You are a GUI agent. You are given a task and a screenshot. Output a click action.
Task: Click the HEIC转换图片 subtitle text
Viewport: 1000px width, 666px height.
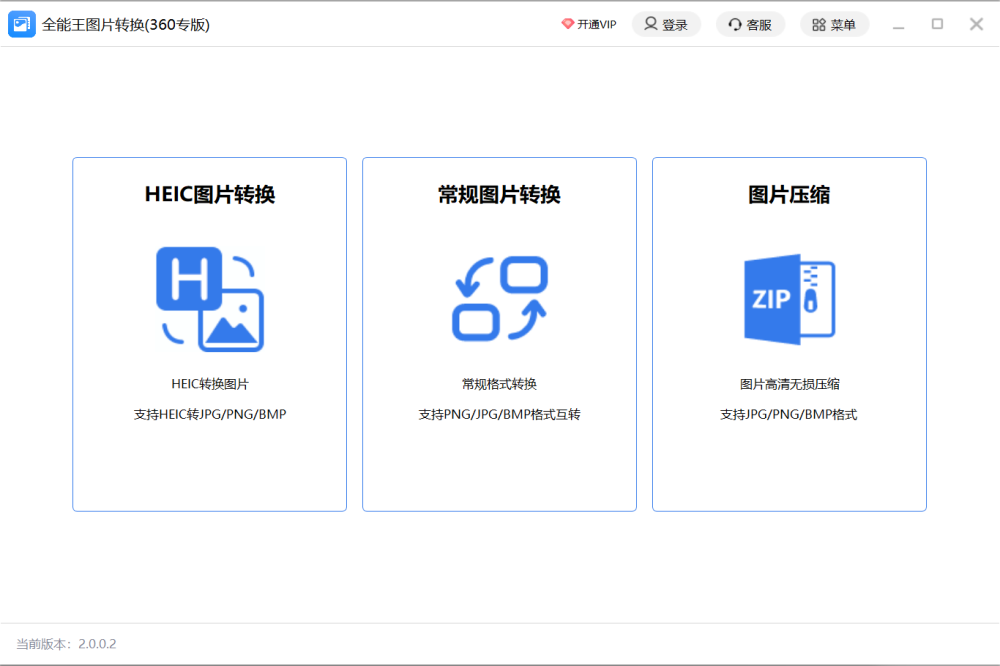[210, 384]
